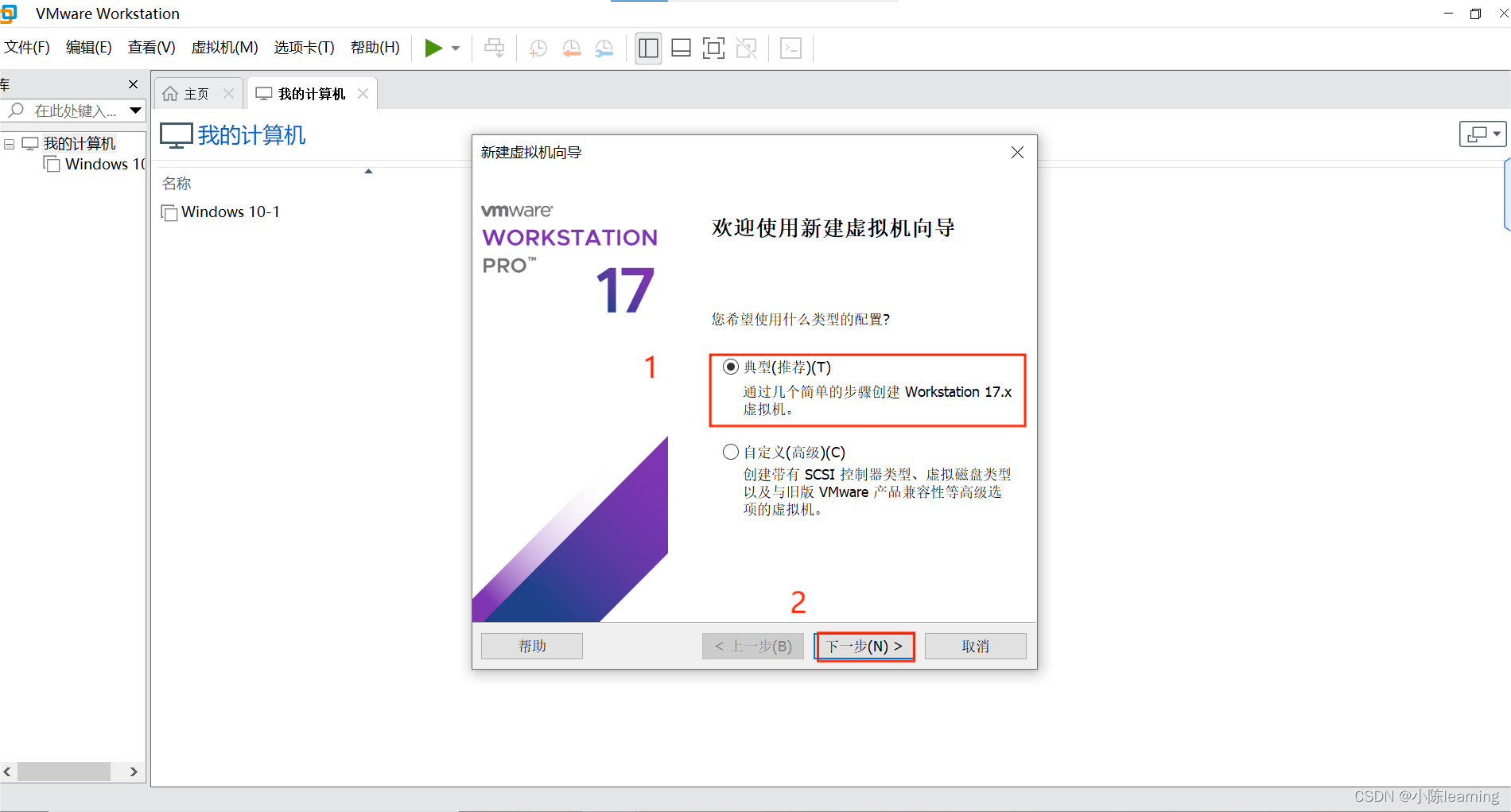The image size is (1511, 812).
Task: Click the 帮助 button in the wizard
Action: (x=532, y=647)
